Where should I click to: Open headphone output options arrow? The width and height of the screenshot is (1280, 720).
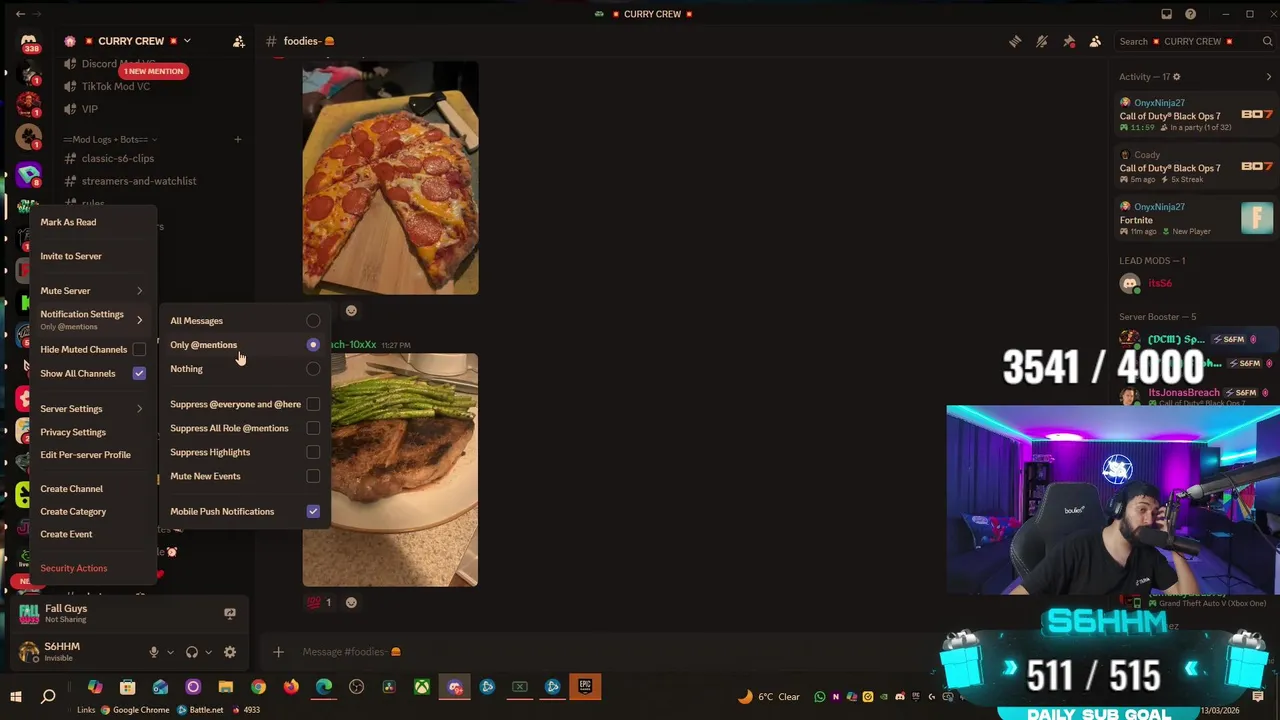[208, 652]
